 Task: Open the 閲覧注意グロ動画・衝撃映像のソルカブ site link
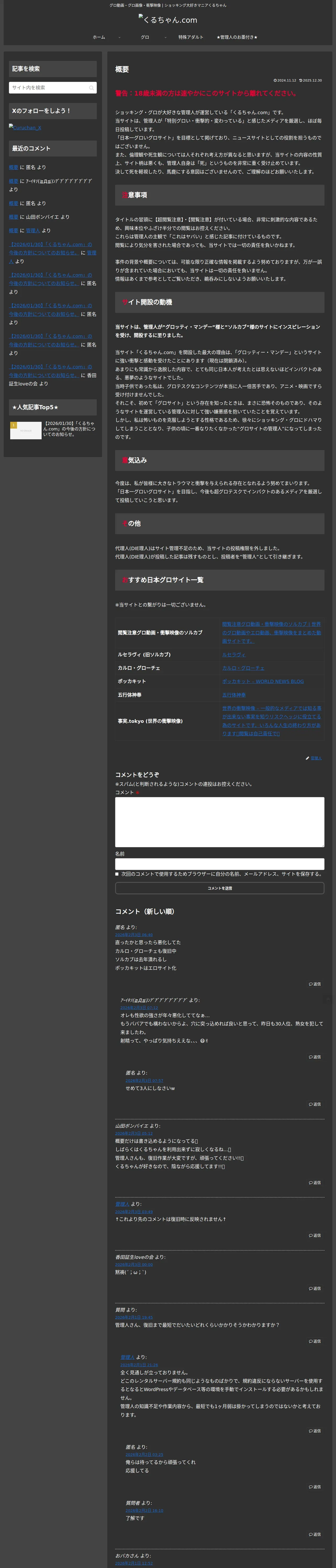tap(271, 632)
